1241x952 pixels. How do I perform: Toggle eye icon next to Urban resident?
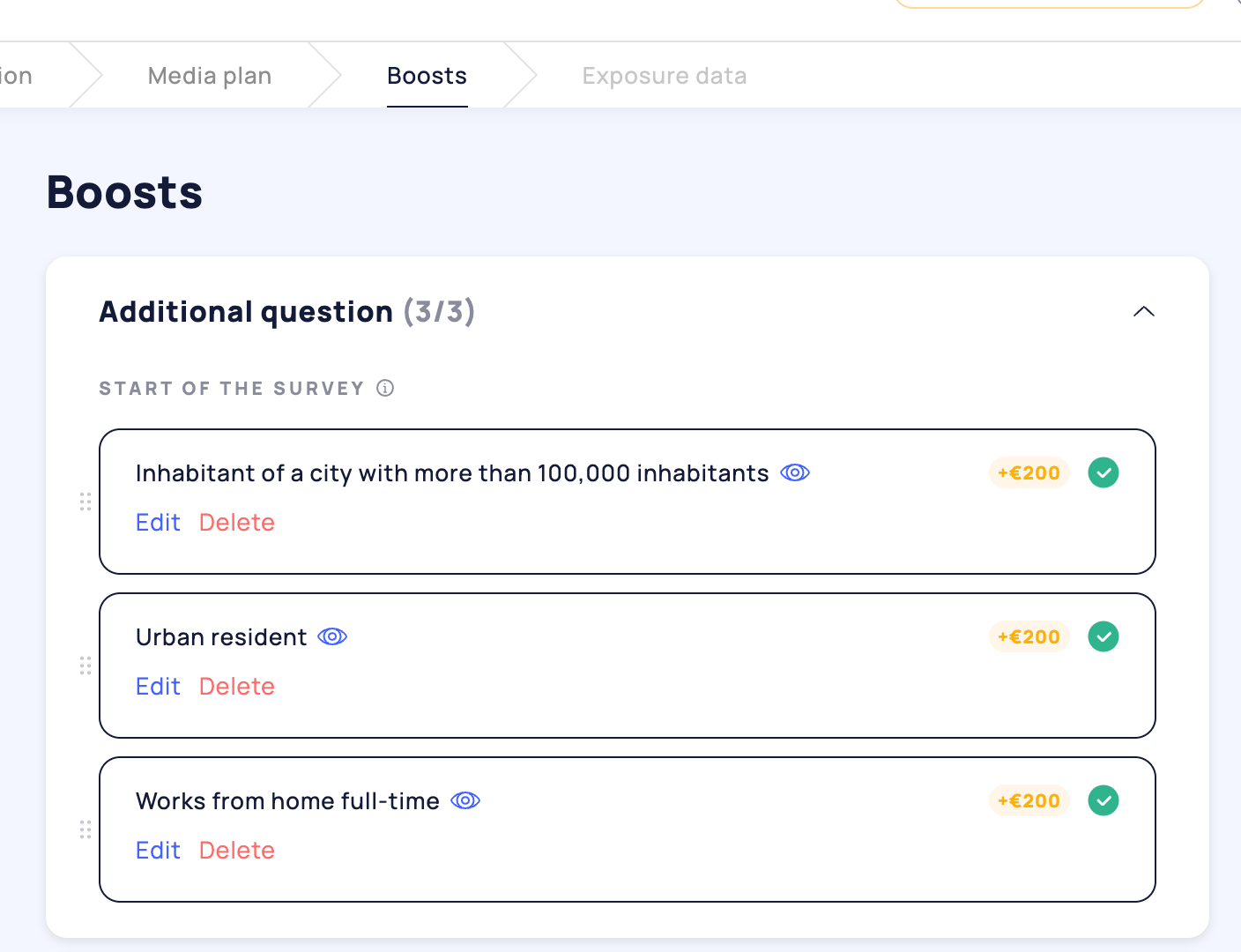[x=332, y=636]
